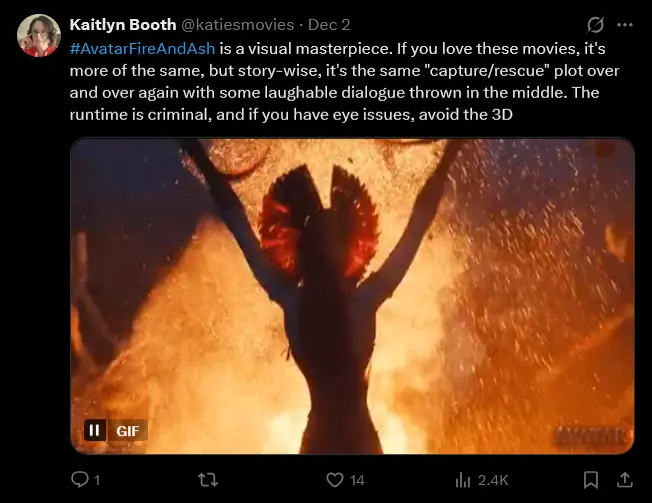Open the three-dot more options menu

pyautogui.click(x=625, y=25)
